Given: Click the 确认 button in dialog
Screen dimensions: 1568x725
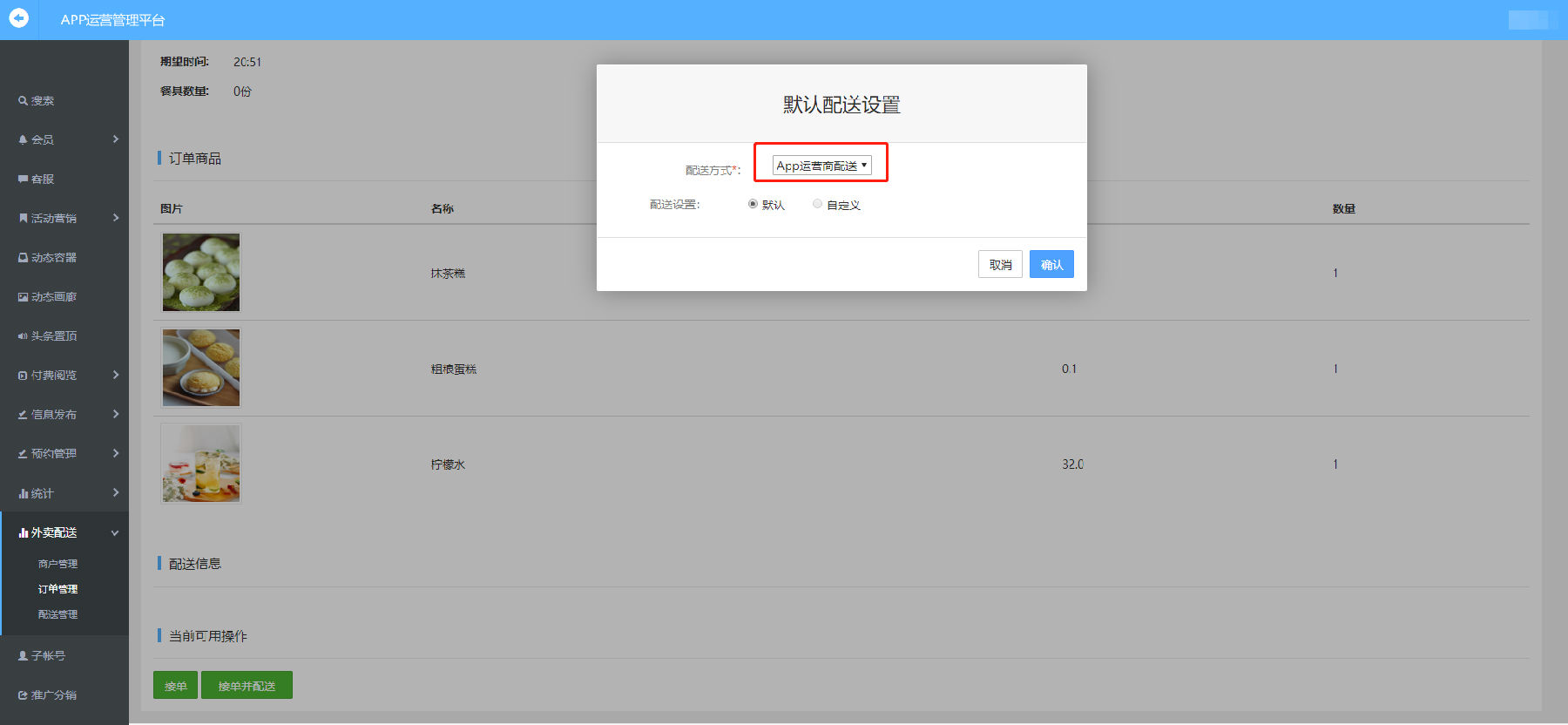Looking at the screenshot, I should [1051, 264].
